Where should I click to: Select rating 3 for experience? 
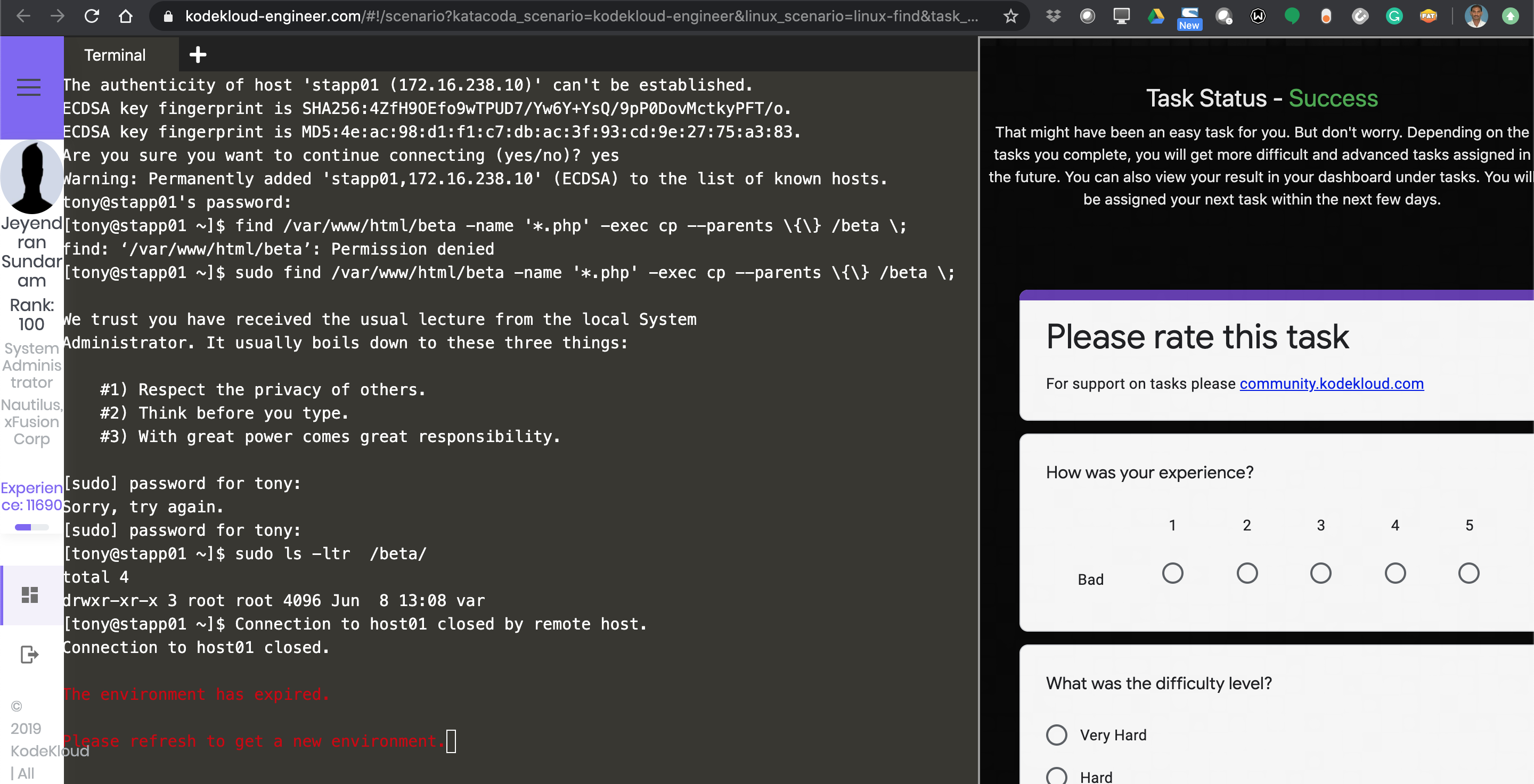1320,573
